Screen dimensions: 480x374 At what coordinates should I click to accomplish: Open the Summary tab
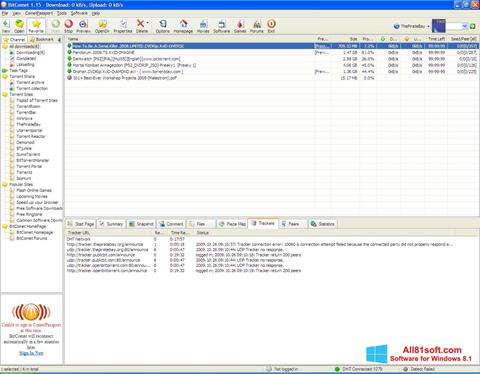[111, 224]
